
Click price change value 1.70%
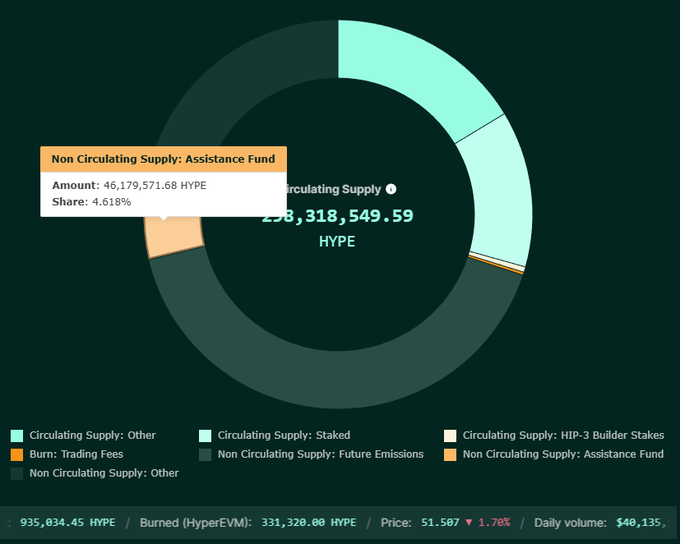point(494,522)
